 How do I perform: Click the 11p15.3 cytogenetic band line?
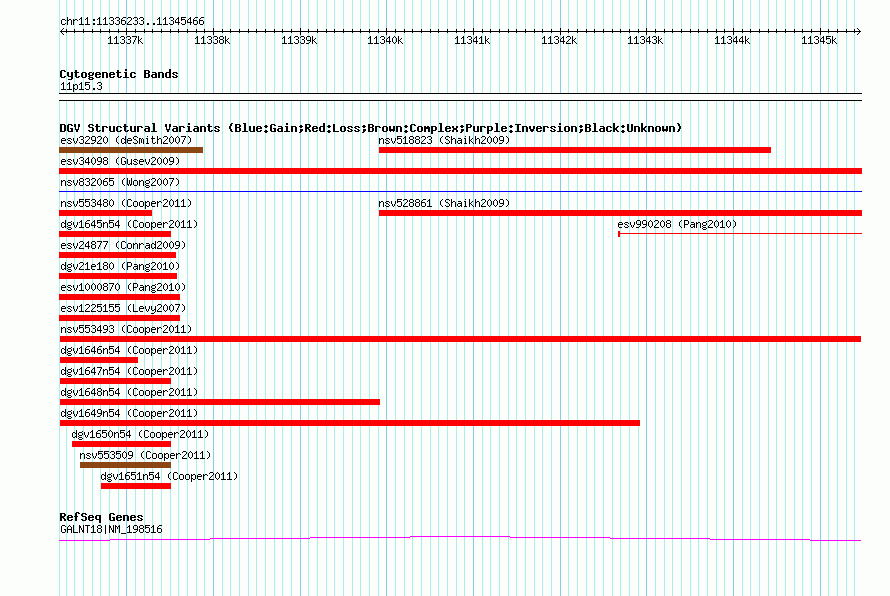point(460,97)
